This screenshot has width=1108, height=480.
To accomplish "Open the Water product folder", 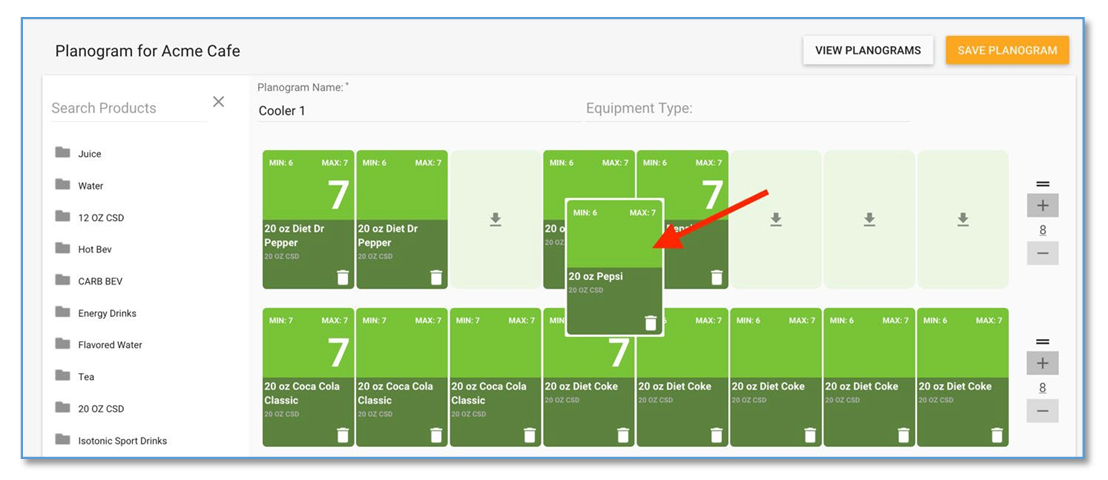I will pyautogui.click(x=79, y=185).
